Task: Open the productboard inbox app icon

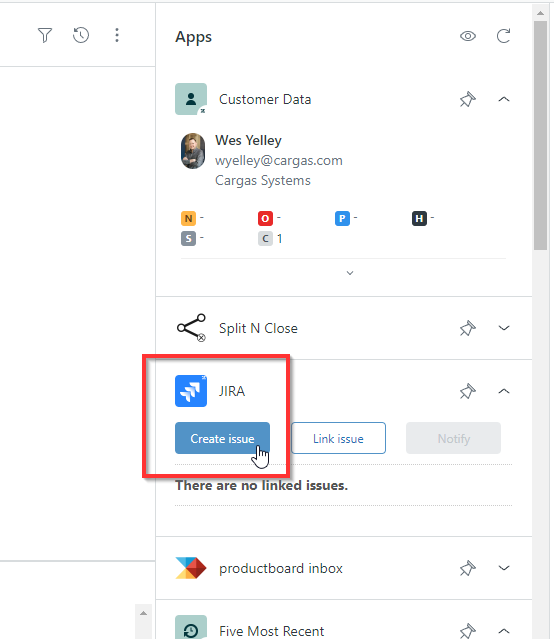Action: tap(191, 568)
